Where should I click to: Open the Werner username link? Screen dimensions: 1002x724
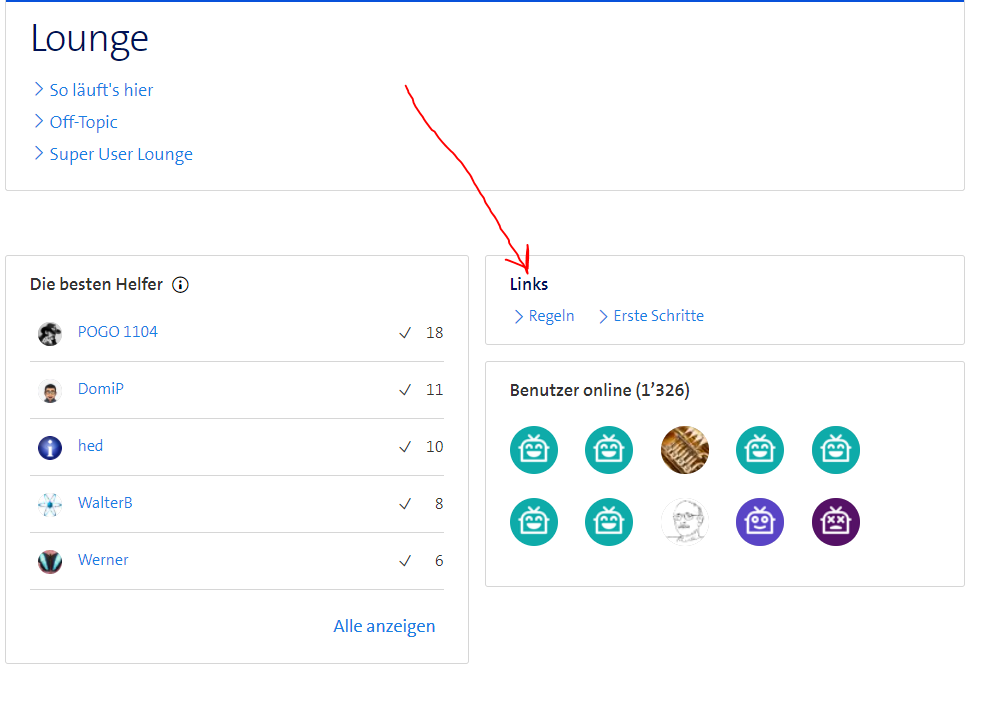[103, 560]
